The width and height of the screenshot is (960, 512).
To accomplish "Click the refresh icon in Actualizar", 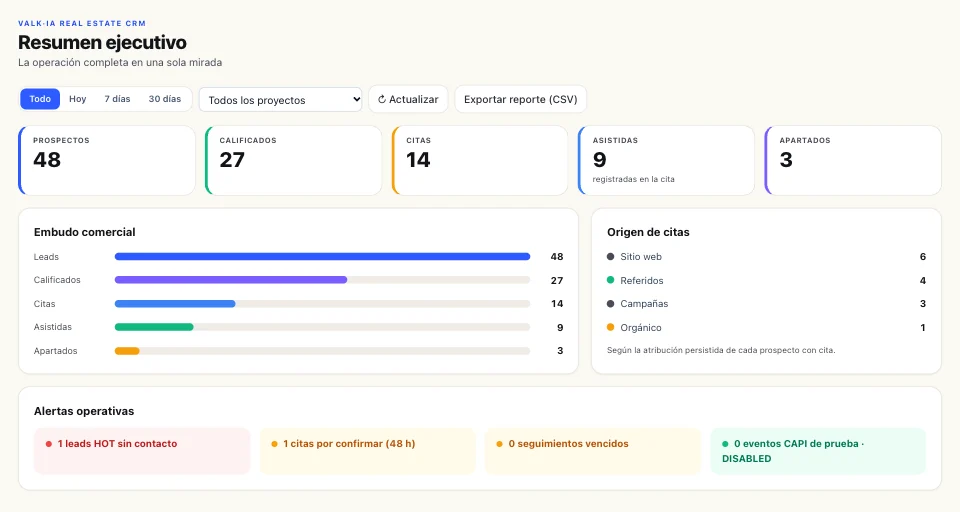I will click(x=381, y=99).
